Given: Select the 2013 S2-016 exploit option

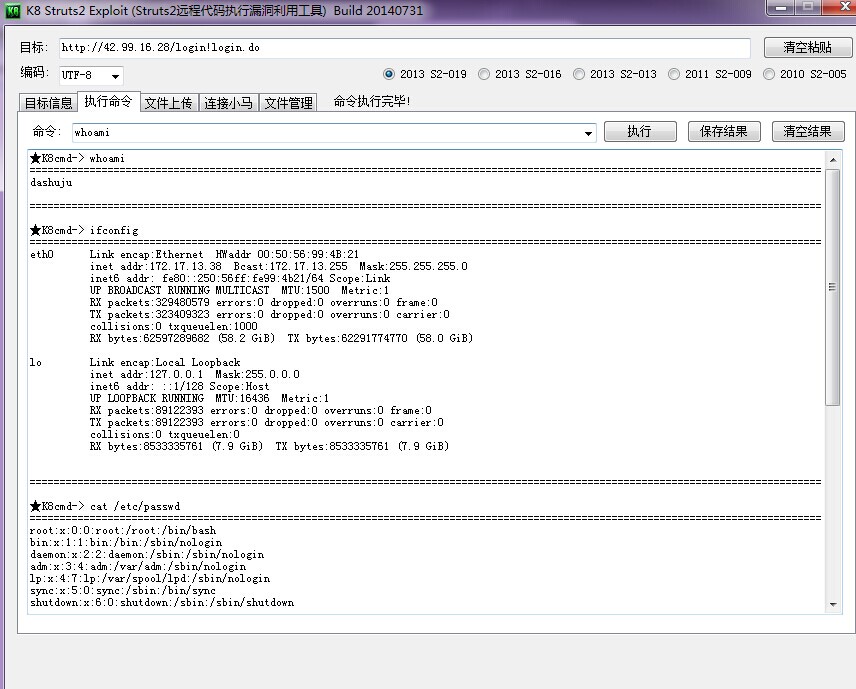Looking at the screenshot, I should 520,74.
